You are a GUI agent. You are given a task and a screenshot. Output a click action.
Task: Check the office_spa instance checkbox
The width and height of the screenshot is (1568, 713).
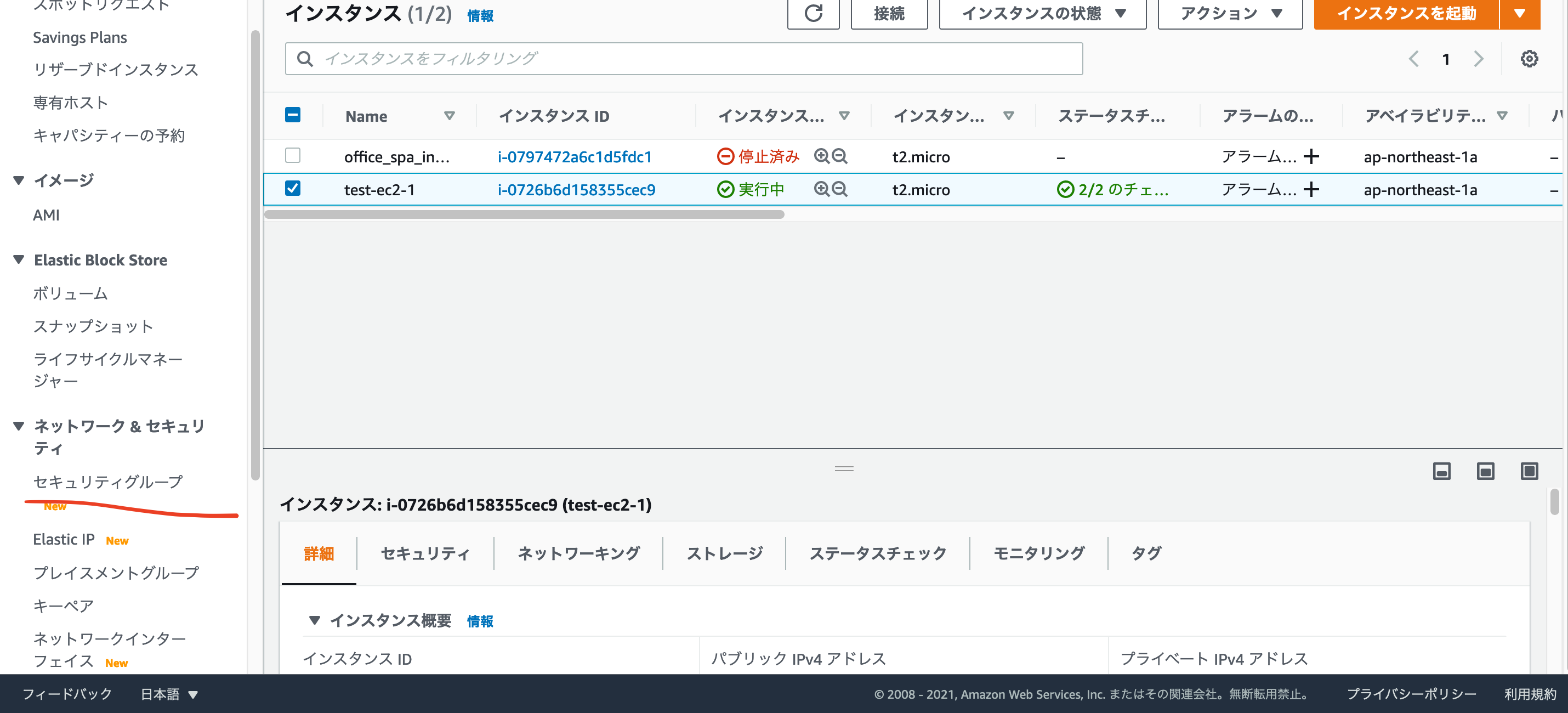pos(293,156)
